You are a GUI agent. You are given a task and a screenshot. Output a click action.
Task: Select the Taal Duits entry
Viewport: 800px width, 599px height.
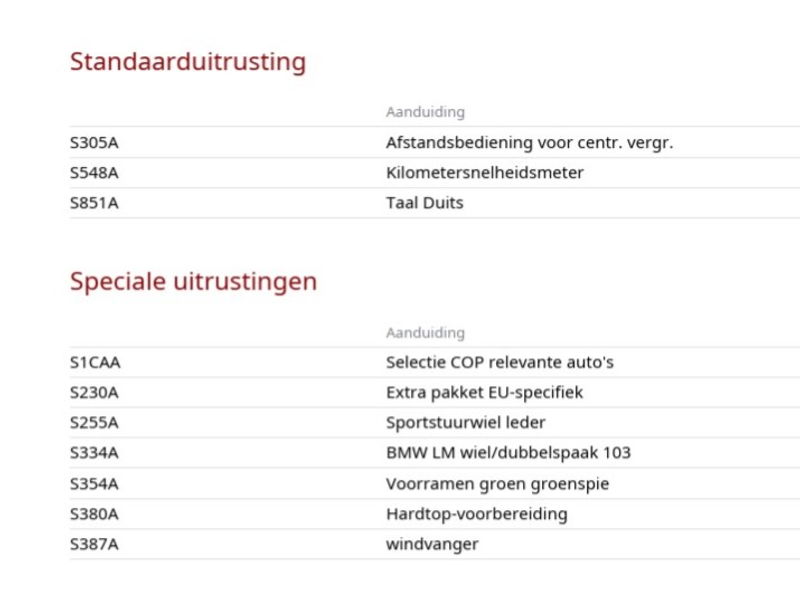point(424,203)
